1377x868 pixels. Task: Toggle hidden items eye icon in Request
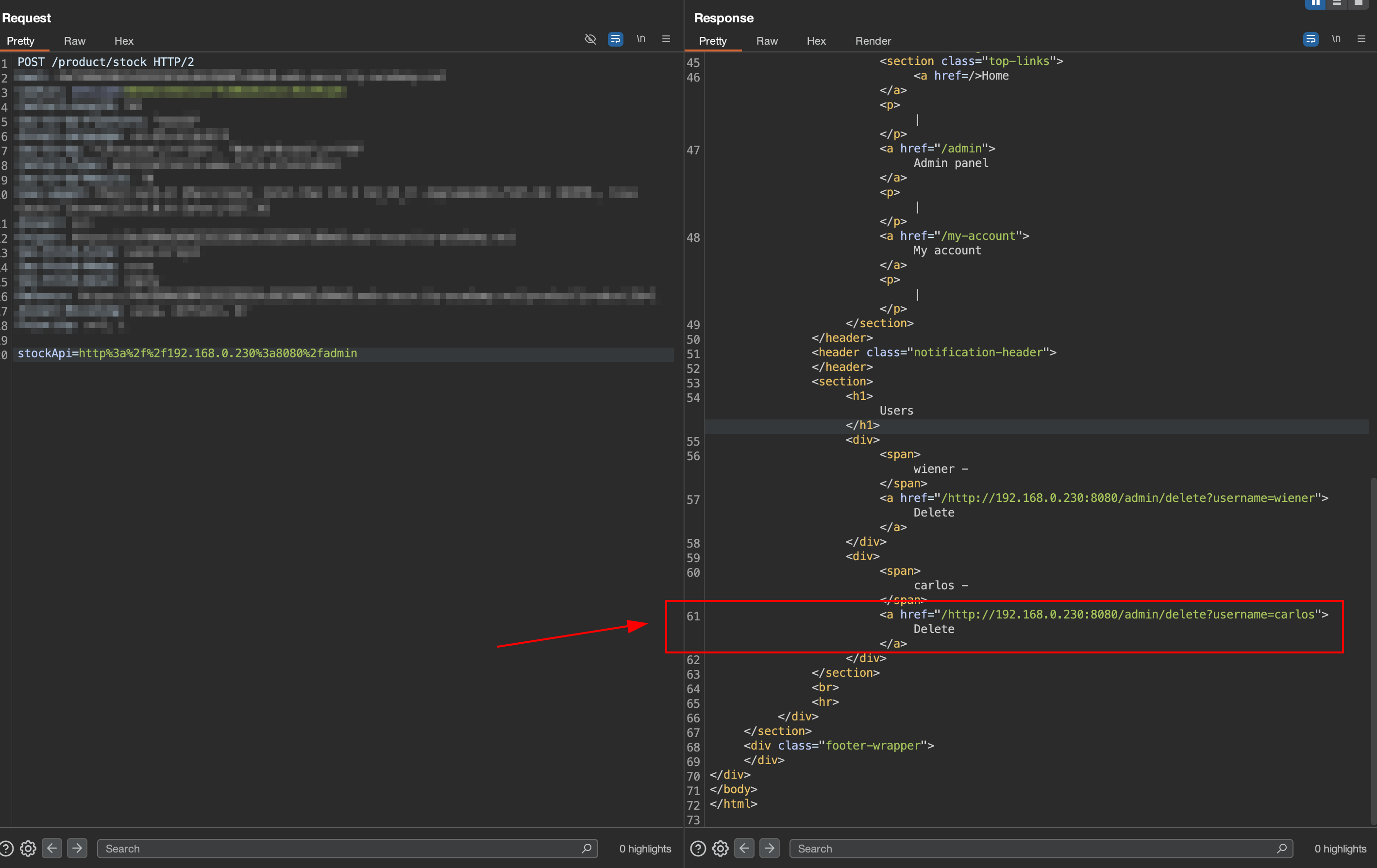click(x=590, y=39)
